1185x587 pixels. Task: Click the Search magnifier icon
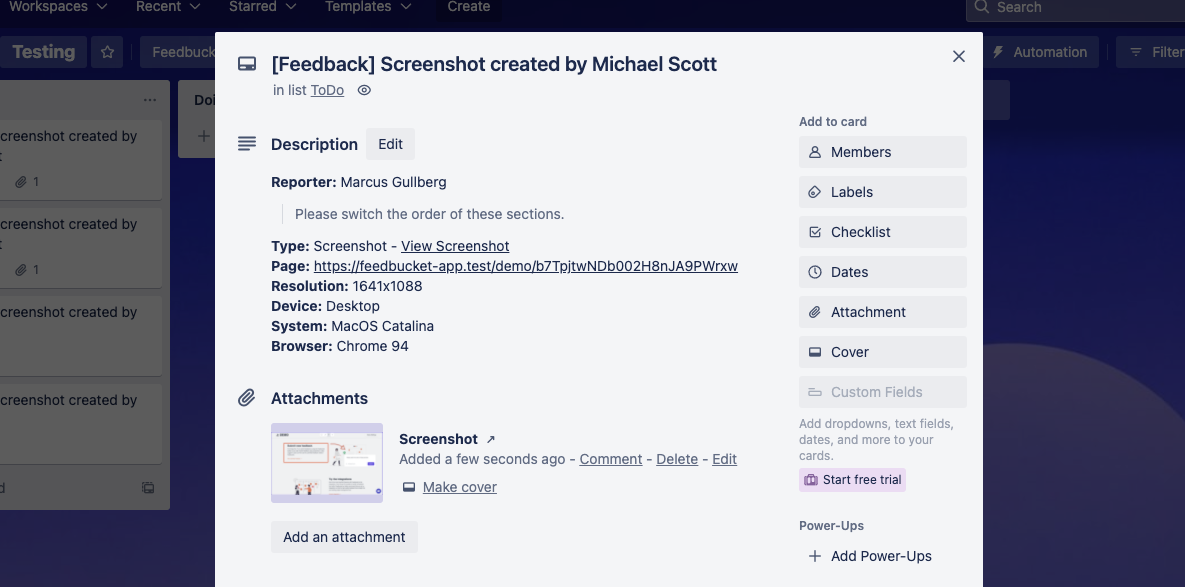tap(982, 7)
